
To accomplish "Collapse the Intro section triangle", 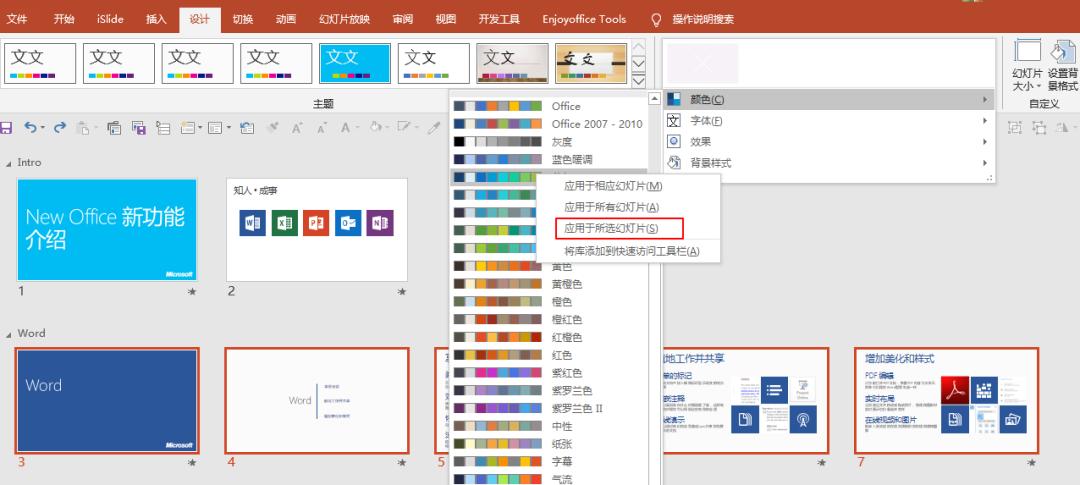I will tap(9, 163).
